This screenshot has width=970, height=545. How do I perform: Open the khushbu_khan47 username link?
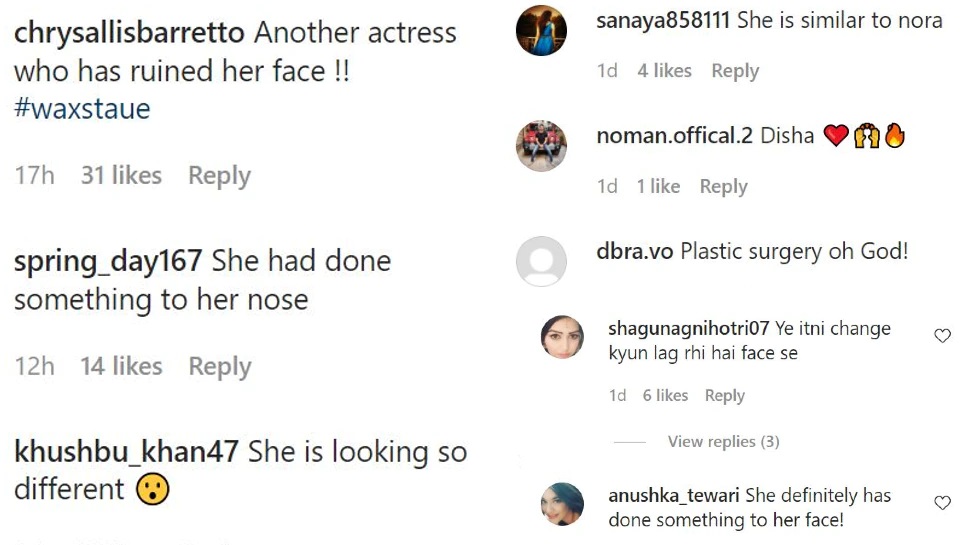click(x=126, y=452)
